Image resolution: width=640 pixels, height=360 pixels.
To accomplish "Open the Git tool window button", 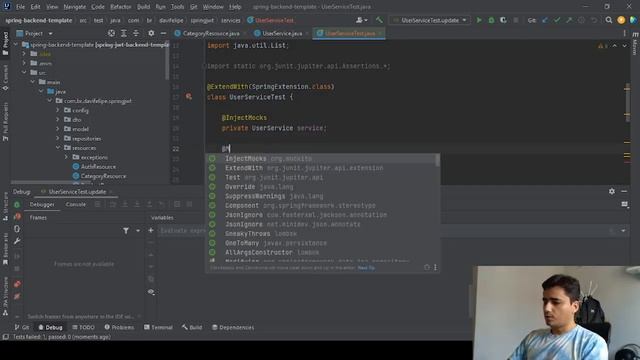I will [x=22, y=327].
